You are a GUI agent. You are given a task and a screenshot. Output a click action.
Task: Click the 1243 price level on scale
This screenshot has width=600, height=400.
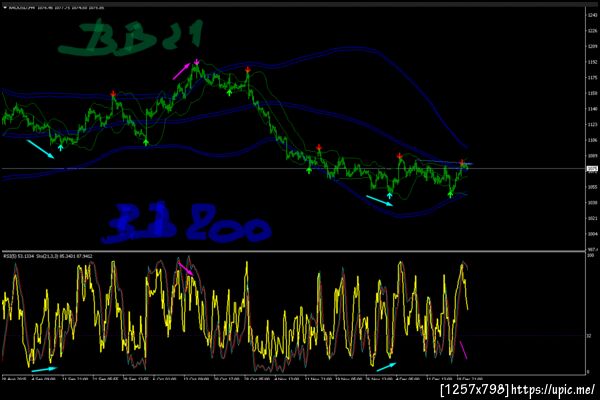(592, 15)
